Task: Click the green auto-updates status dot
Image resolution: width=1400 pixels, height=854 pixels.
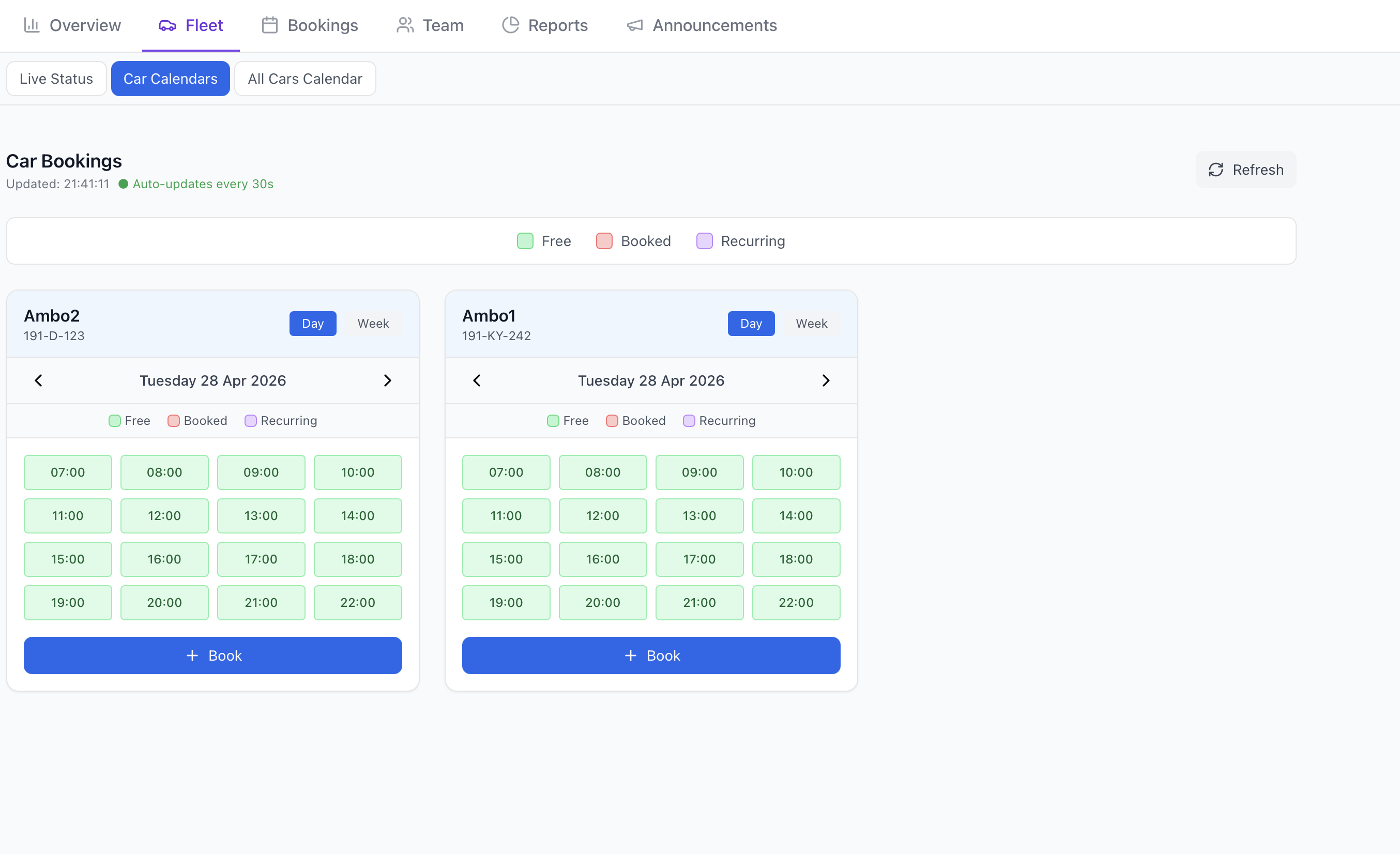Action: [x=123, y=184]
